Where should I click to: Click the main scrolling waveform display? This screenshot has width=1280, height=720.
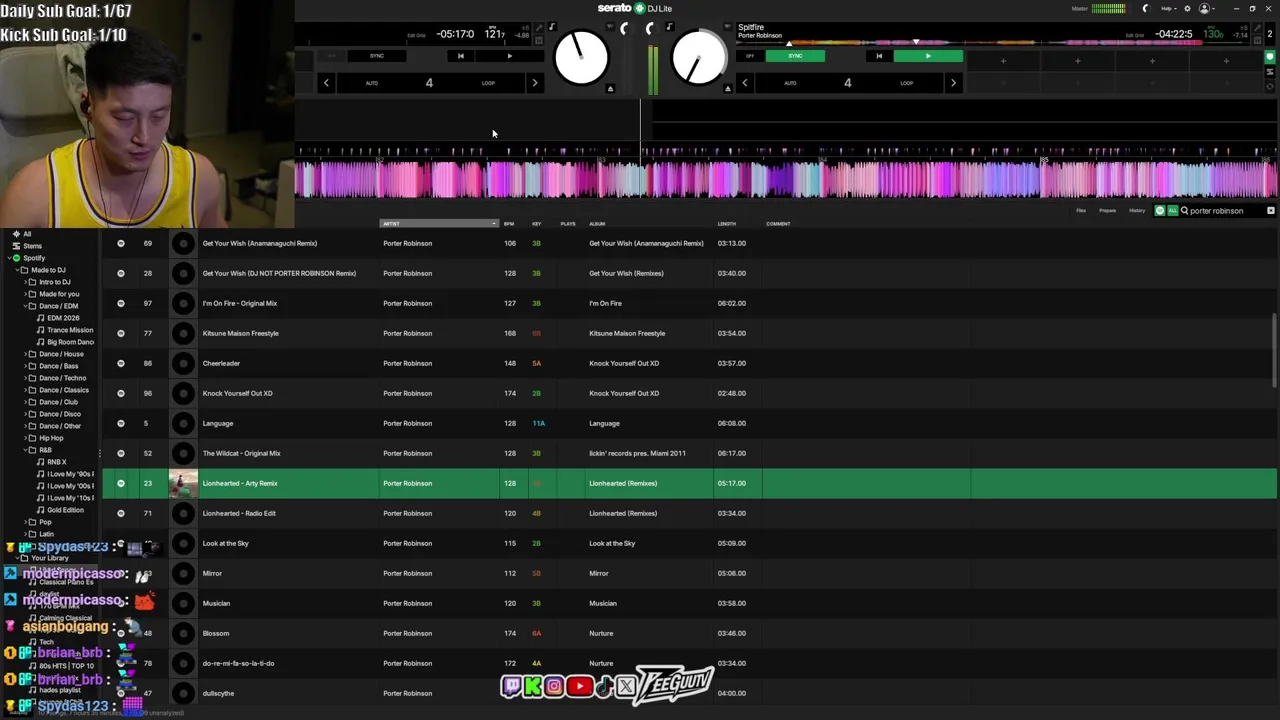tap(786, 178)
